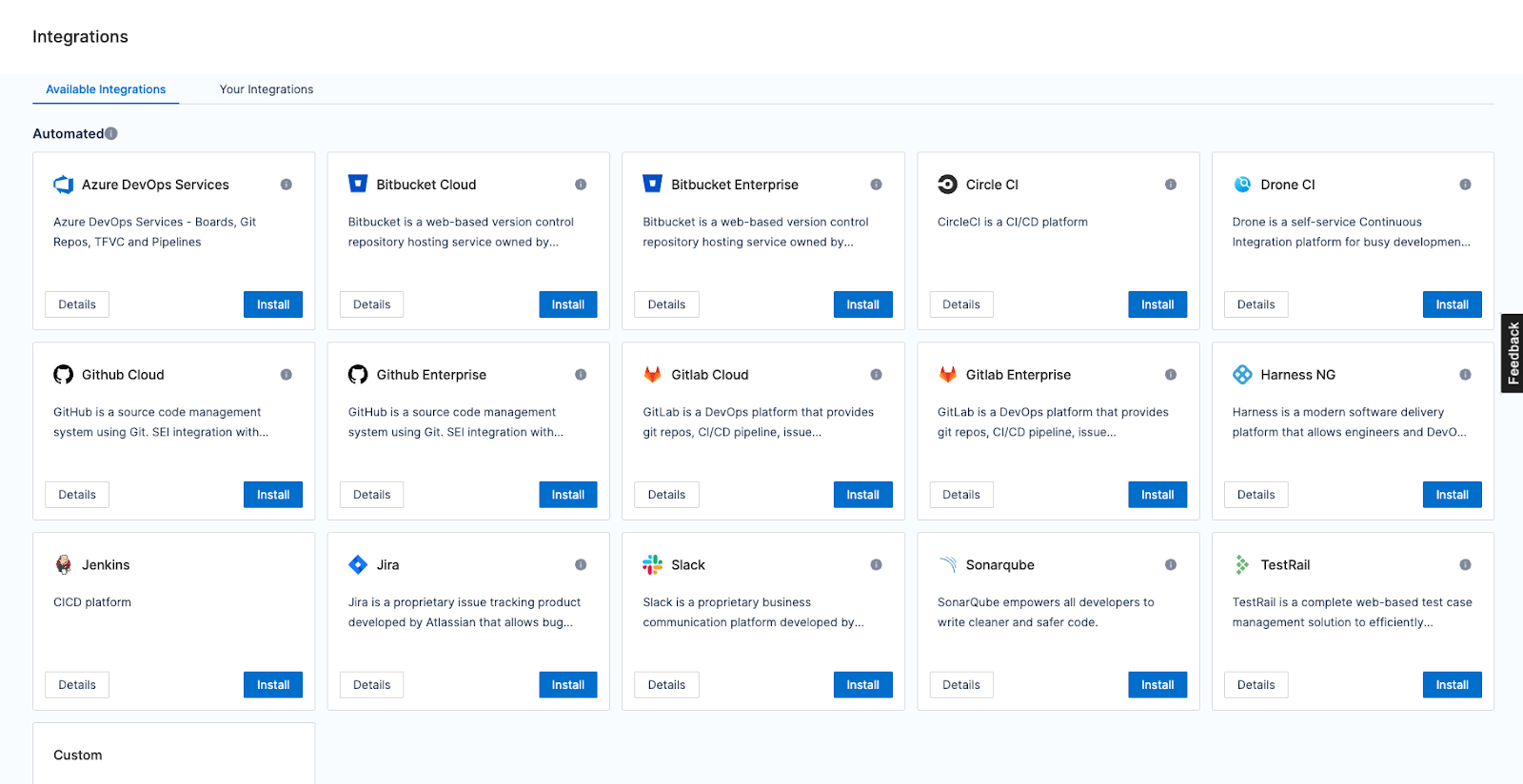Click the Jenkins butler icon

(x=64, y=565)
